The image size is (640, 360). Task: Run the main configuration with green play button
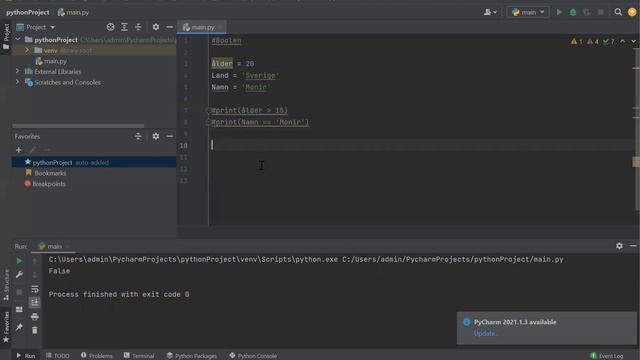[x=559, y=12]
